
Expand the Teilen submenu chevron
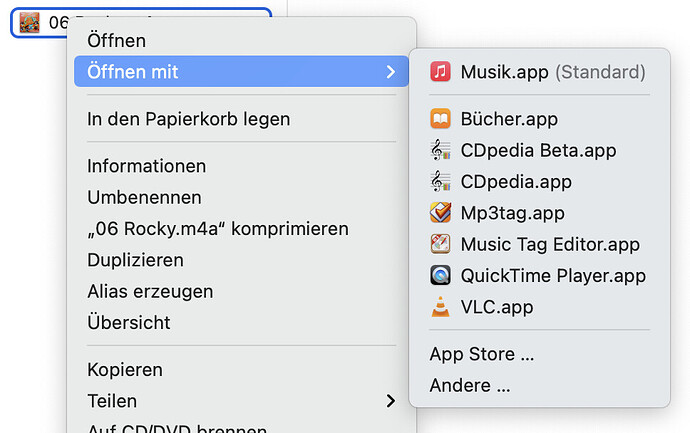point(390,401)
